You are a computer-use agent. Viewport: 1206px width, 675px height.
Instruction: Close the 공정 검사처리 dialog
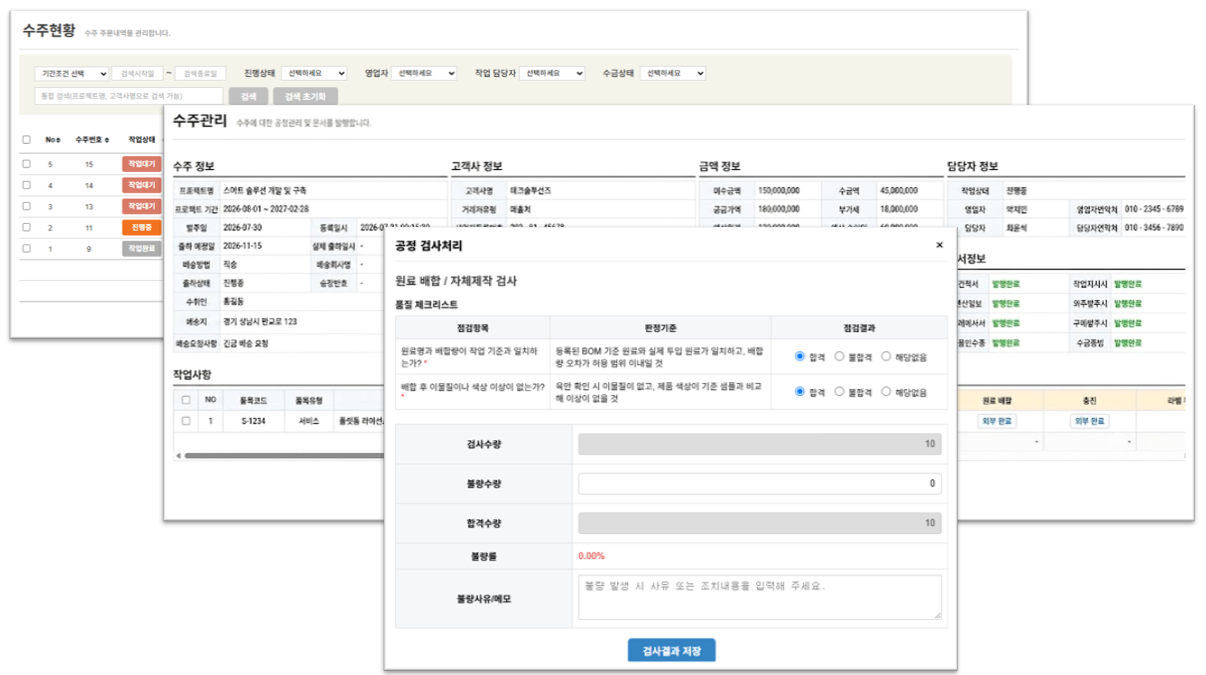[939, 245]
